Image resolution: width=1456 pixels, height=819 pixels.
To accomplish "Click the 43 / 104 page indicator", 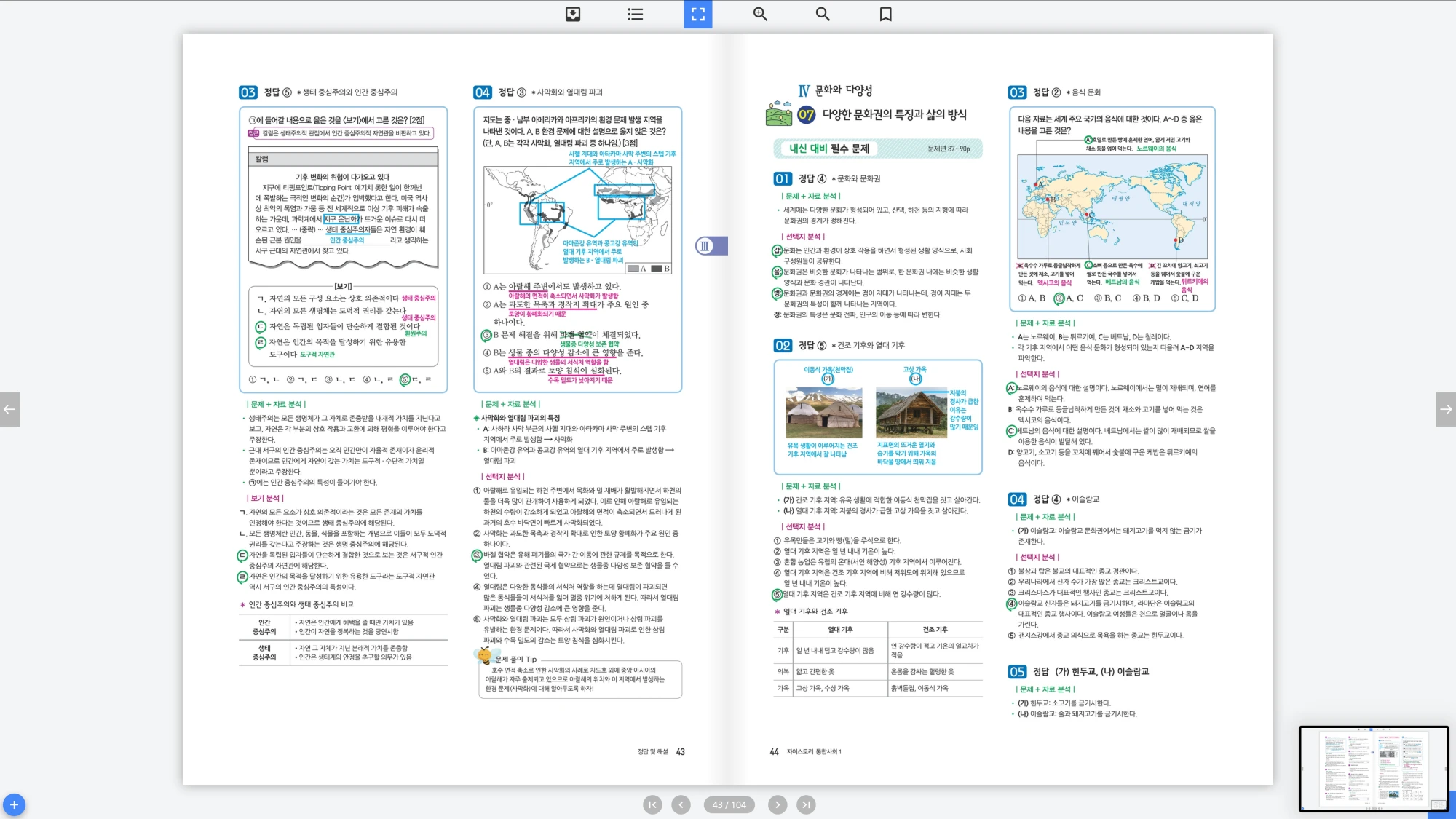I will pos(729,804).
